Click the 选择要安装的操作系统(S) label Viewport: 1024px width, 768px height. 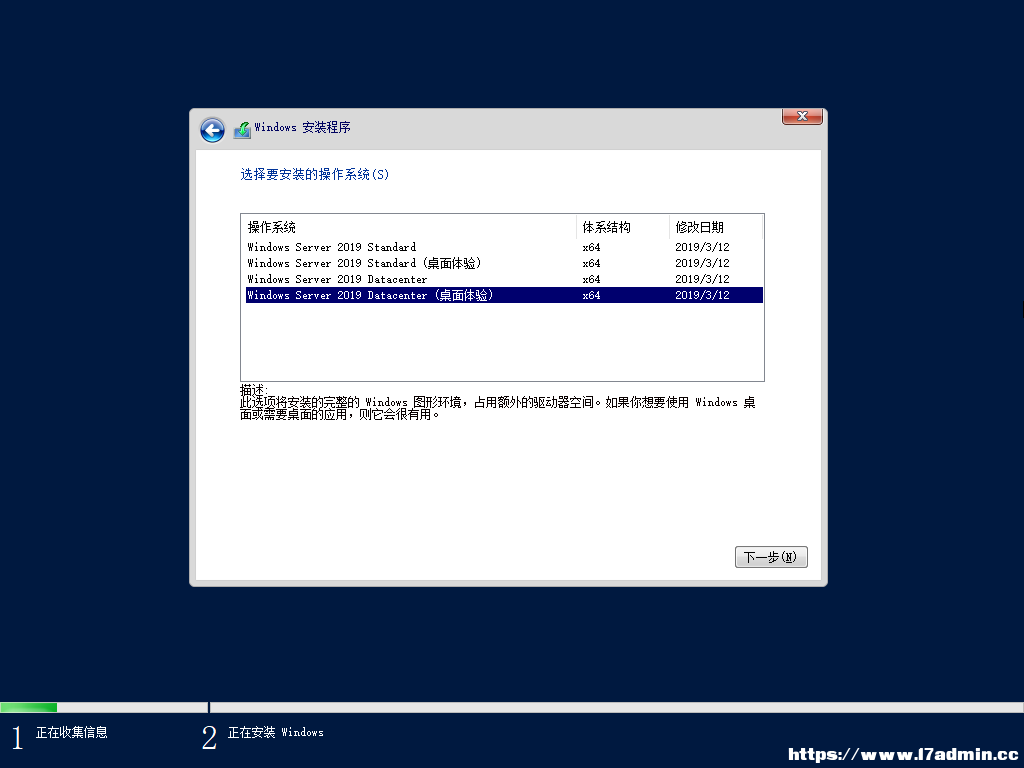(315, 174)
